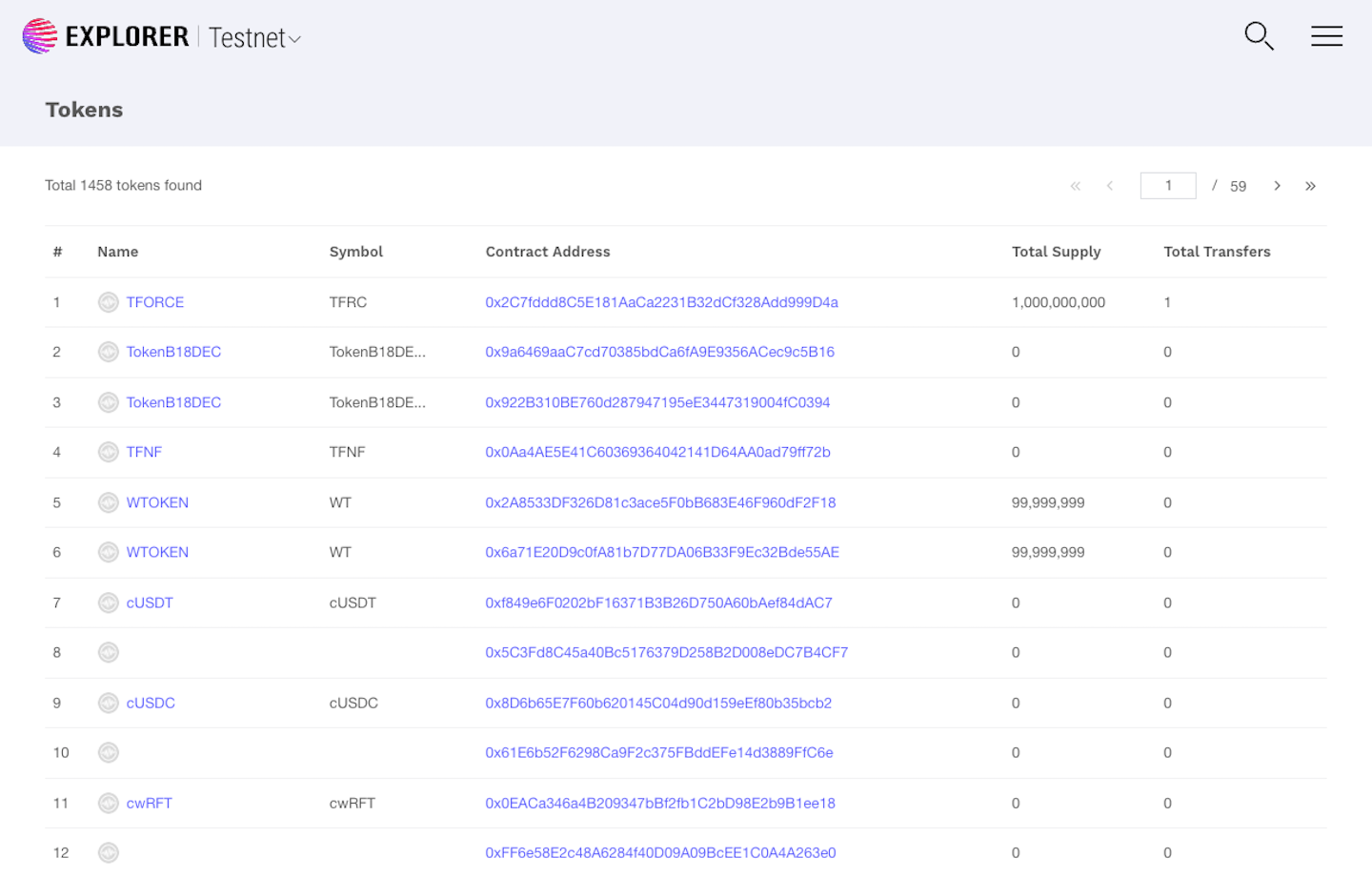Open contract address starting 0x2A8533DF
Screen dimensions: 1372x878
[x=660, y=502]
